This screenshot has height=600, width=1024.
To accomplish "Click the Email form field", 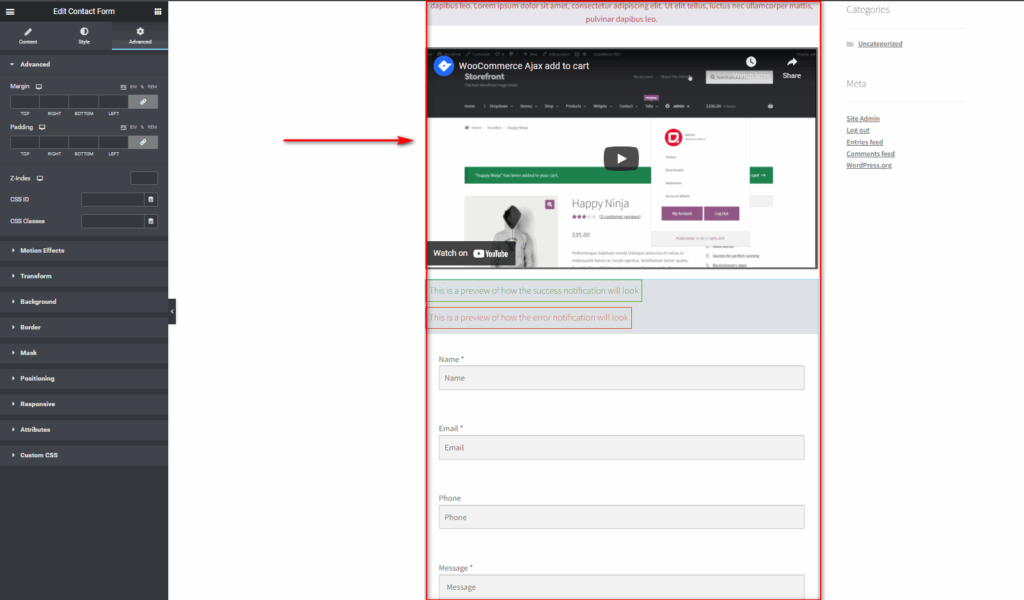I will 622,448.
